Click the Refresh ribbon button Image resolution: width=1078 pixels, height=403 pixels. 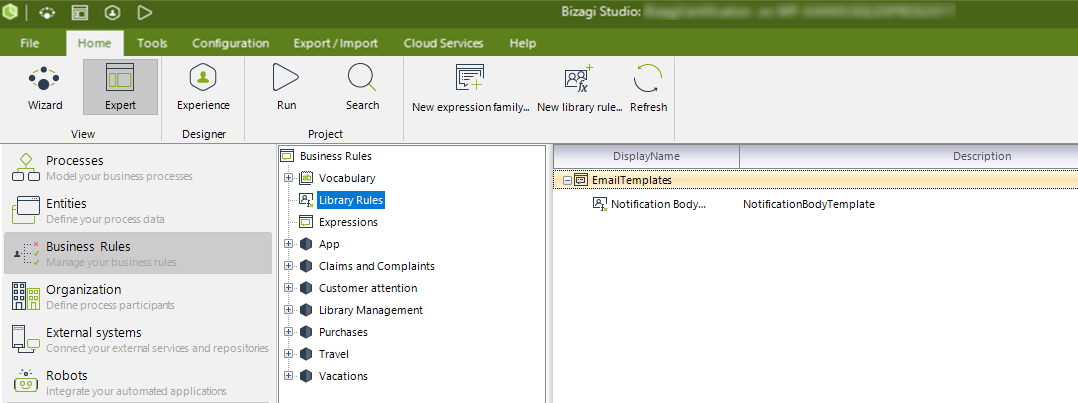coord(648,89)
